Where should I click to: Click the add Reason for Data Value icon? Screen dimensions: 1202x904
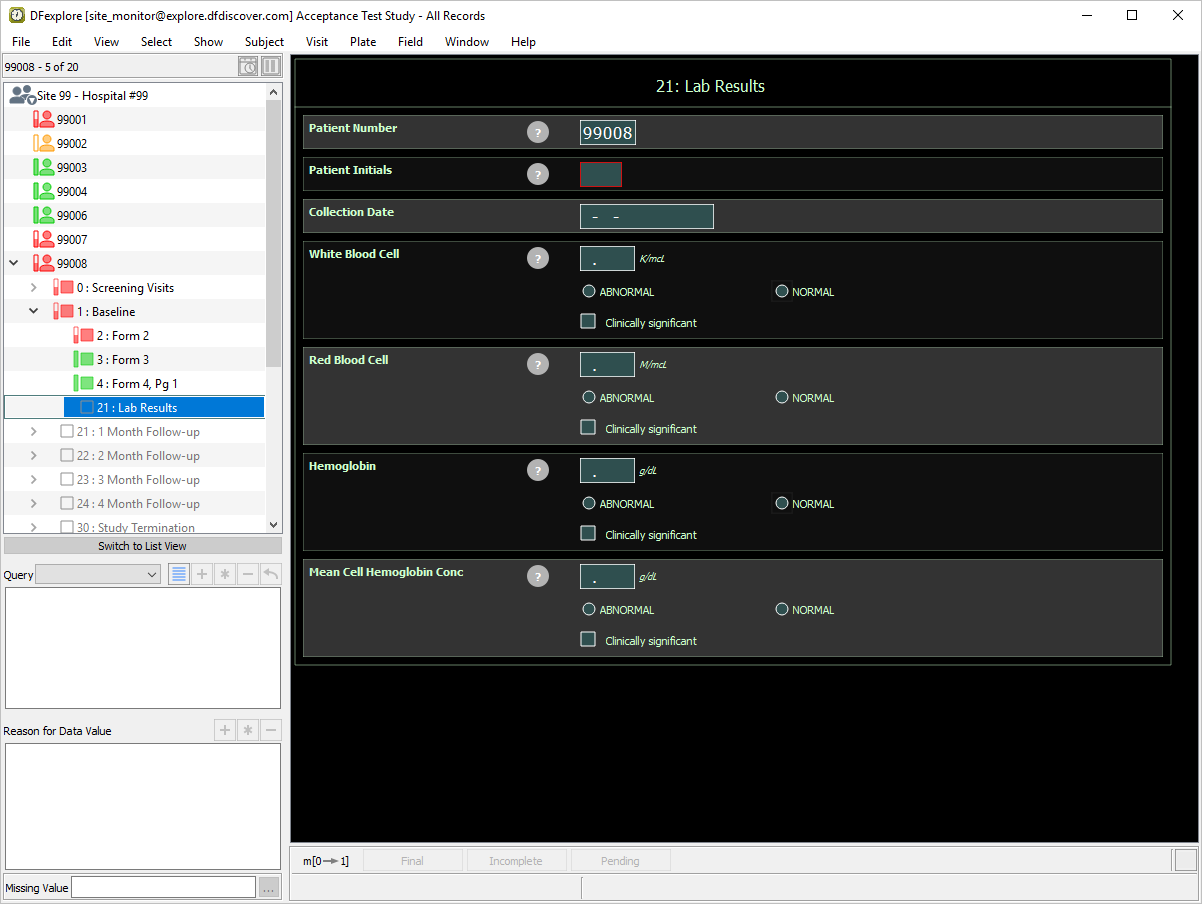click(x=225, y=730)
